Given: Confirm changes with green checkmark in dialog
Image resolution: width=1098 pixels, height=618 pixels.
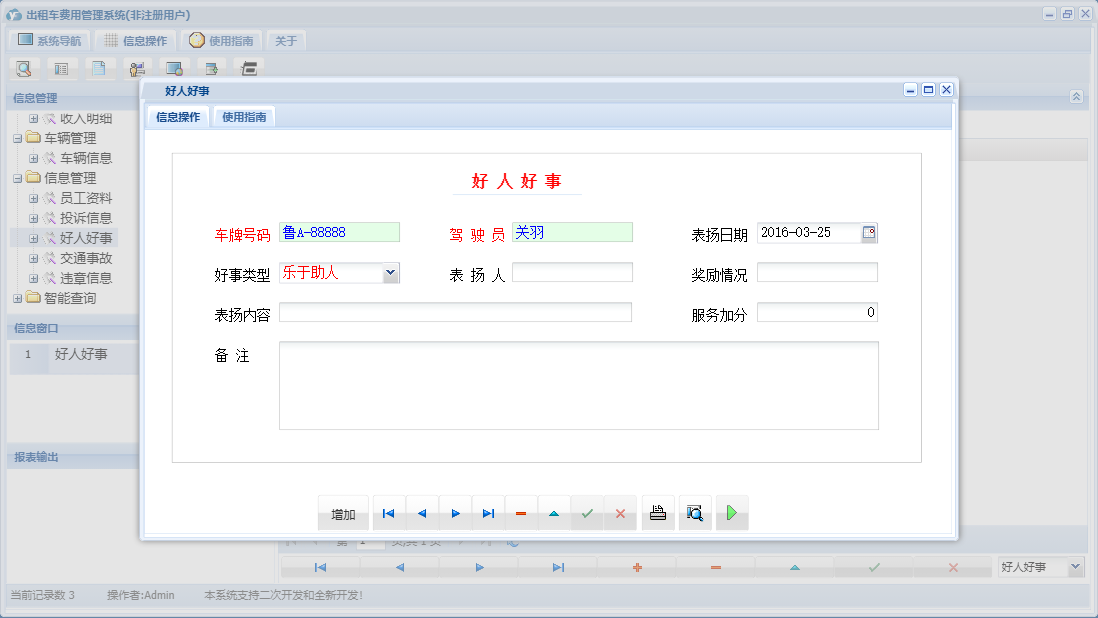Looking at the screenshot, I should (587, 514).
